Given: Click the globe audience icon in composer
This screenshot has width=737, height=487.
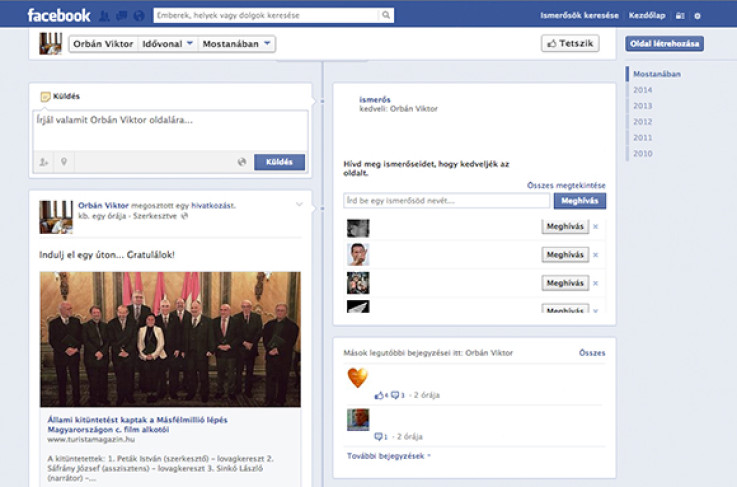Looking at the screenshot, I should (x=242, y=162).
